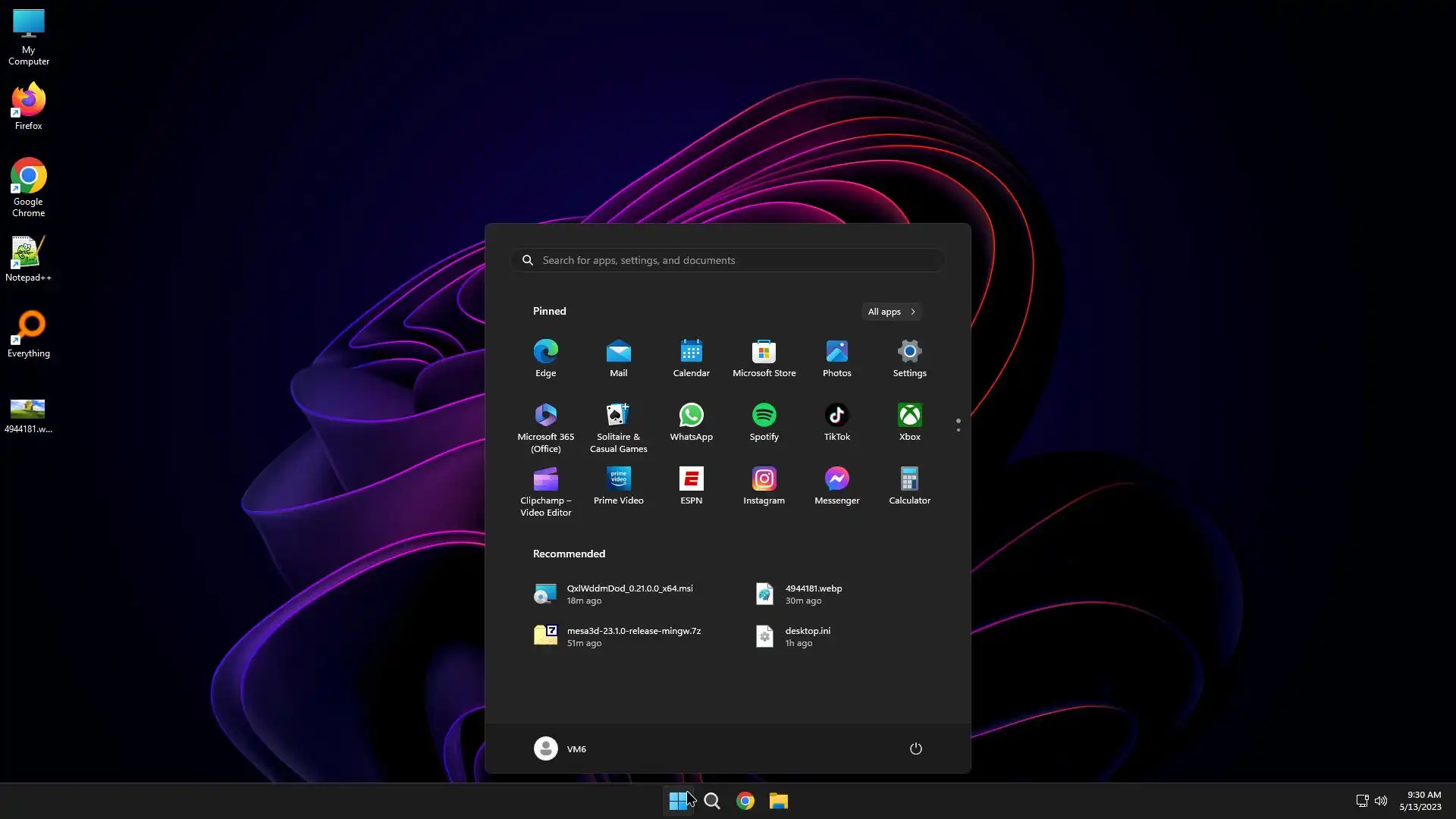Image resolution: width=1456 pixels, height=819 pixels.
Task: Click the power button in Start menu
Action: point(915,748)
